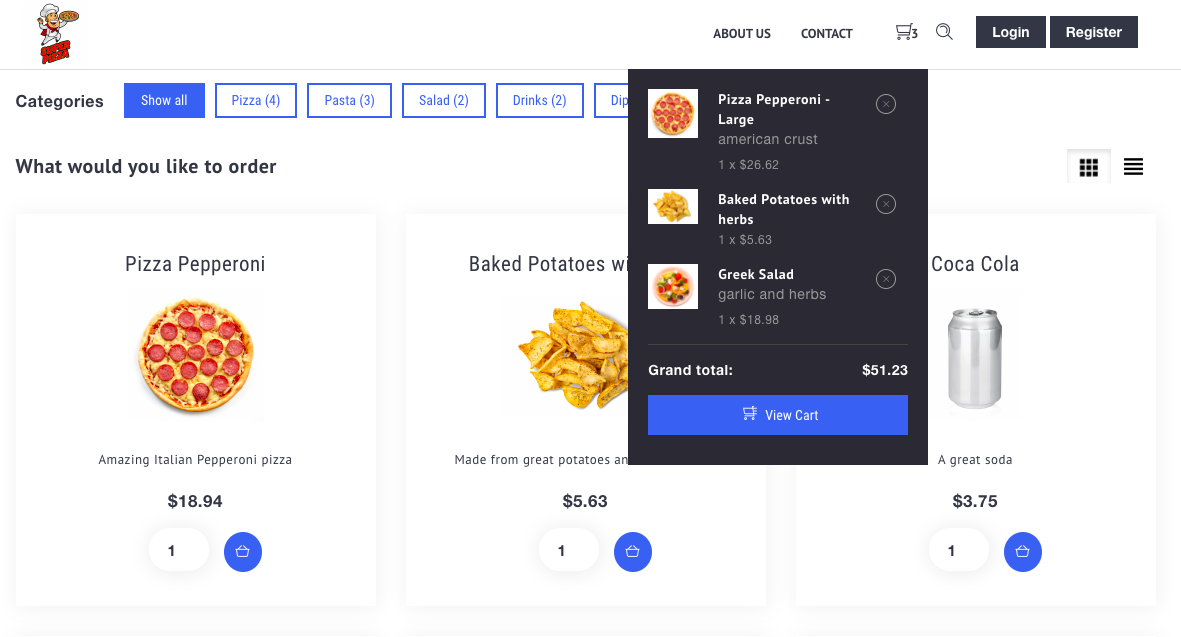Viewport: 1181px width, 637px height.
Task: Filter by Pizza (4) category
Action: tap(256, 101)
